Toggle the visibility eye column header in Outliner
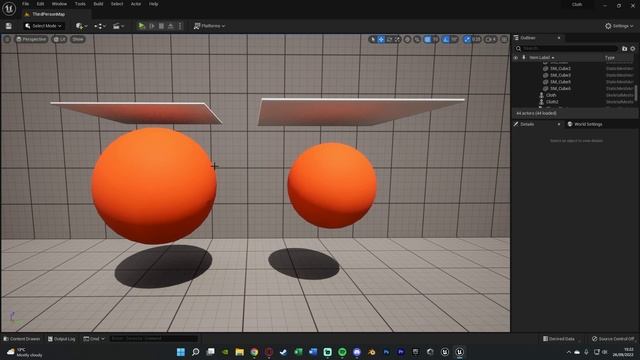The width and height of the screenshot is (640, 360). coord(516,58)
